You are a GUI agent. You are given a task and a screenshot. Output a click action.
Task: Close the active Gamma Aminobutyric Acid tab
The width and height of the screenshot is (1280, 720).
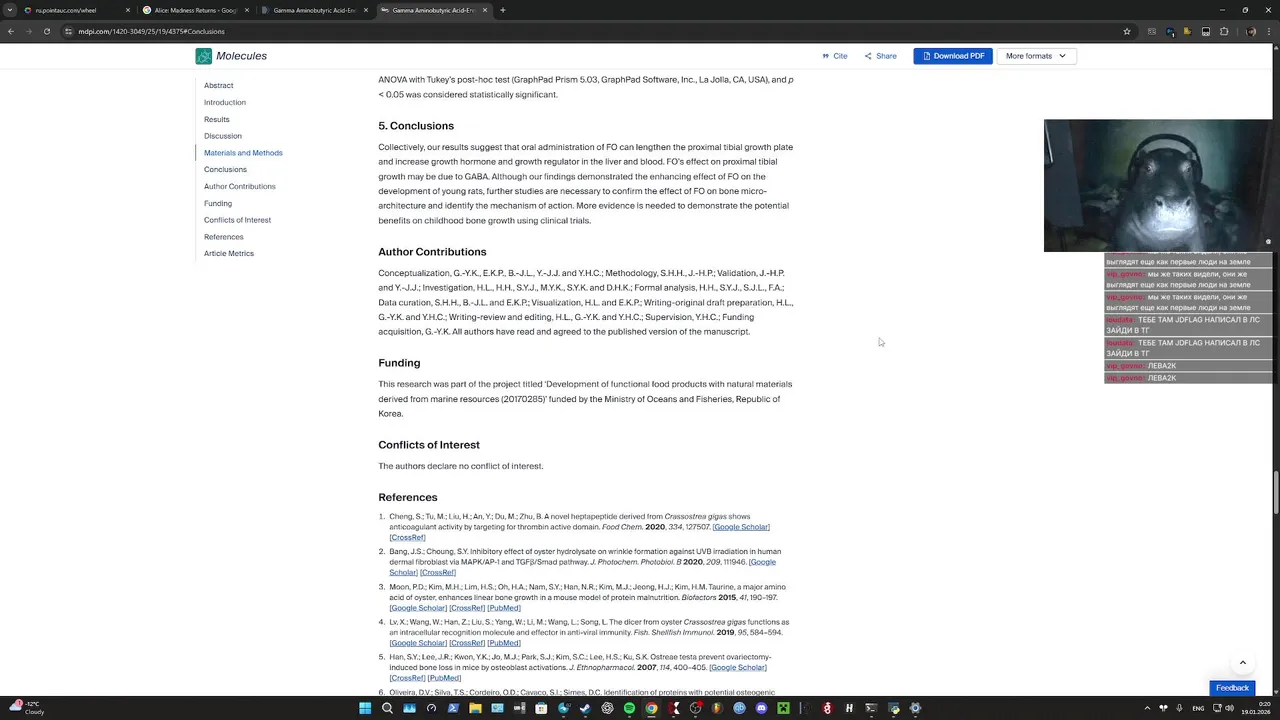[x=484, y=10]
